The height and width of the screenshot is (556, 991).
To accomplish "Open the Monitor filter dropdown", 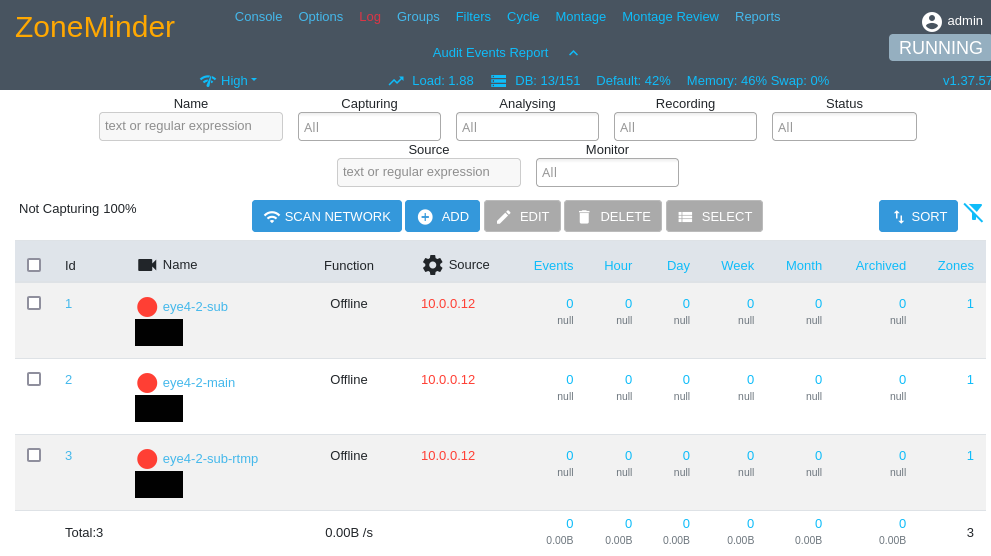I will click(x=607, y=172).
